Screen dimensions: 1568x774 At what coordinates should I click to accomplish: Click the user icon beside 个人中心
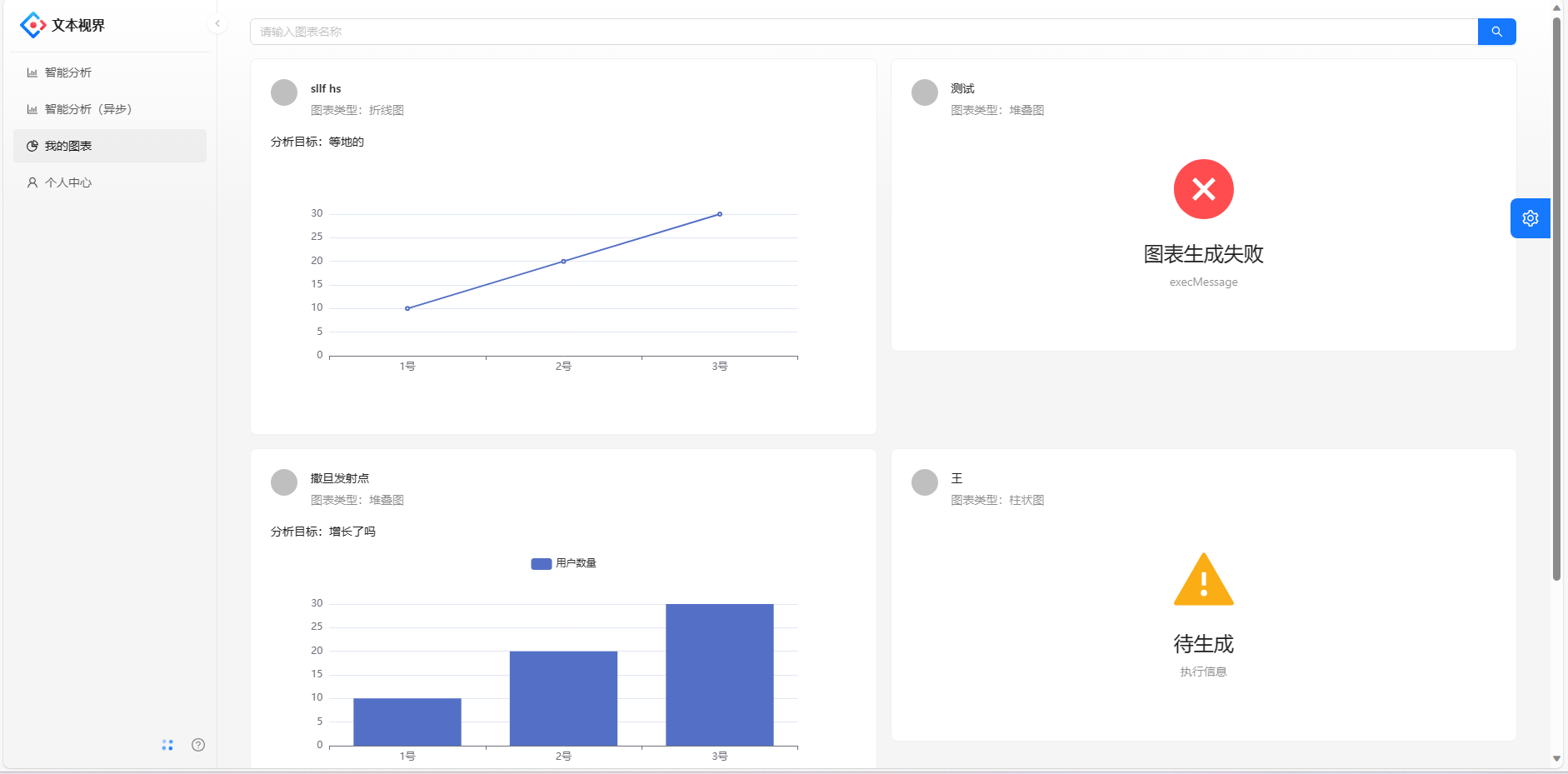32,182
